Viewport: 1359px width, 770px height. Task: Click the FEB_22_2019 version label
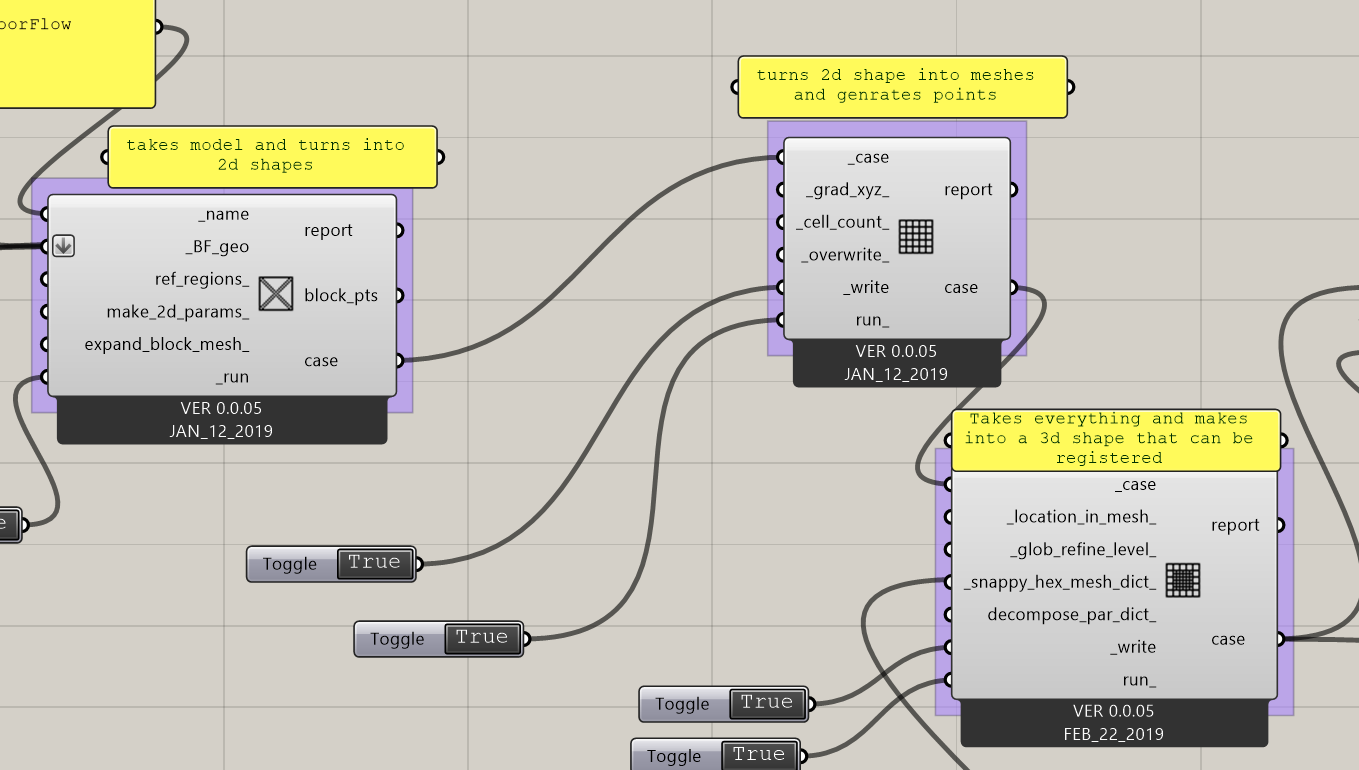[1113, 733]
